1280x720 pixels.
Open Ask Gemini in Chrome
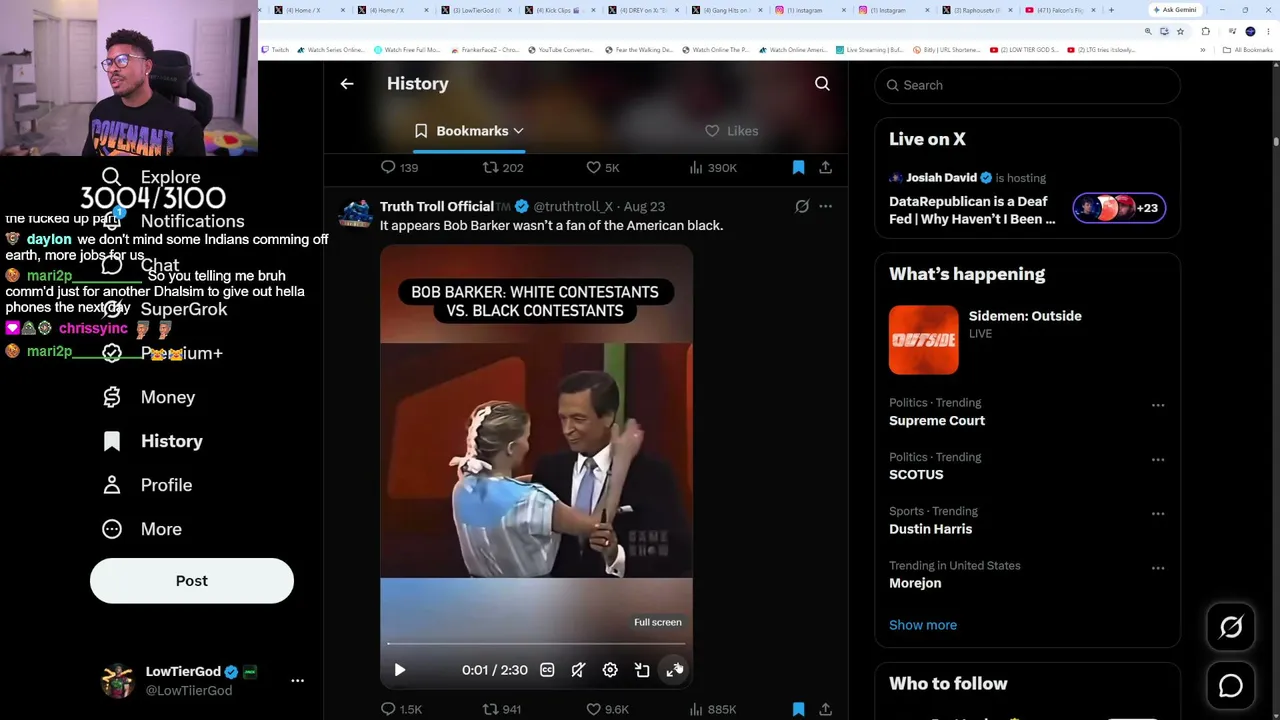pyautogui.click(x=1175, y=10)
